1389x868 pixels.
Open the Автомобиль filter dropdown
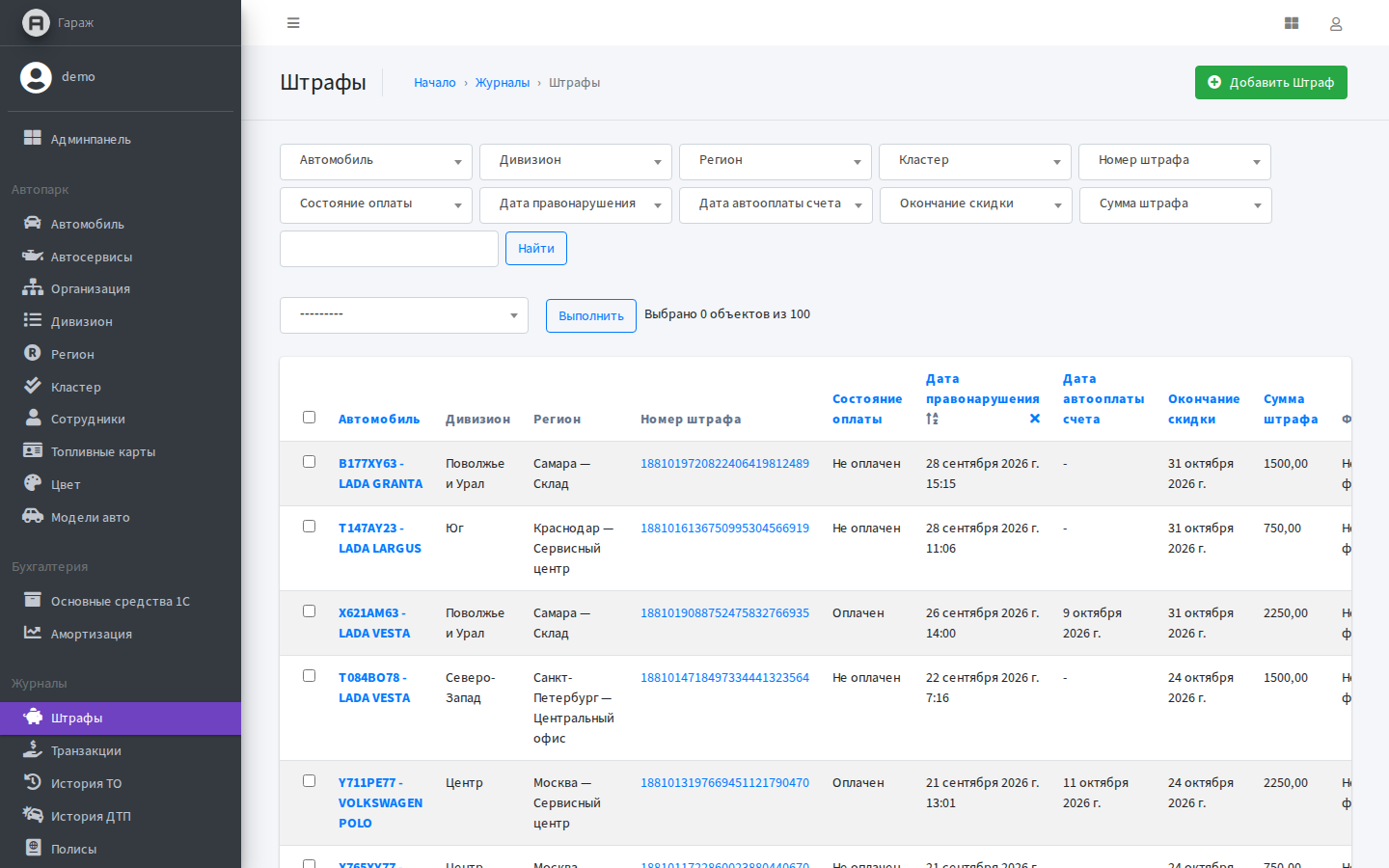click(x=376, y=161)
